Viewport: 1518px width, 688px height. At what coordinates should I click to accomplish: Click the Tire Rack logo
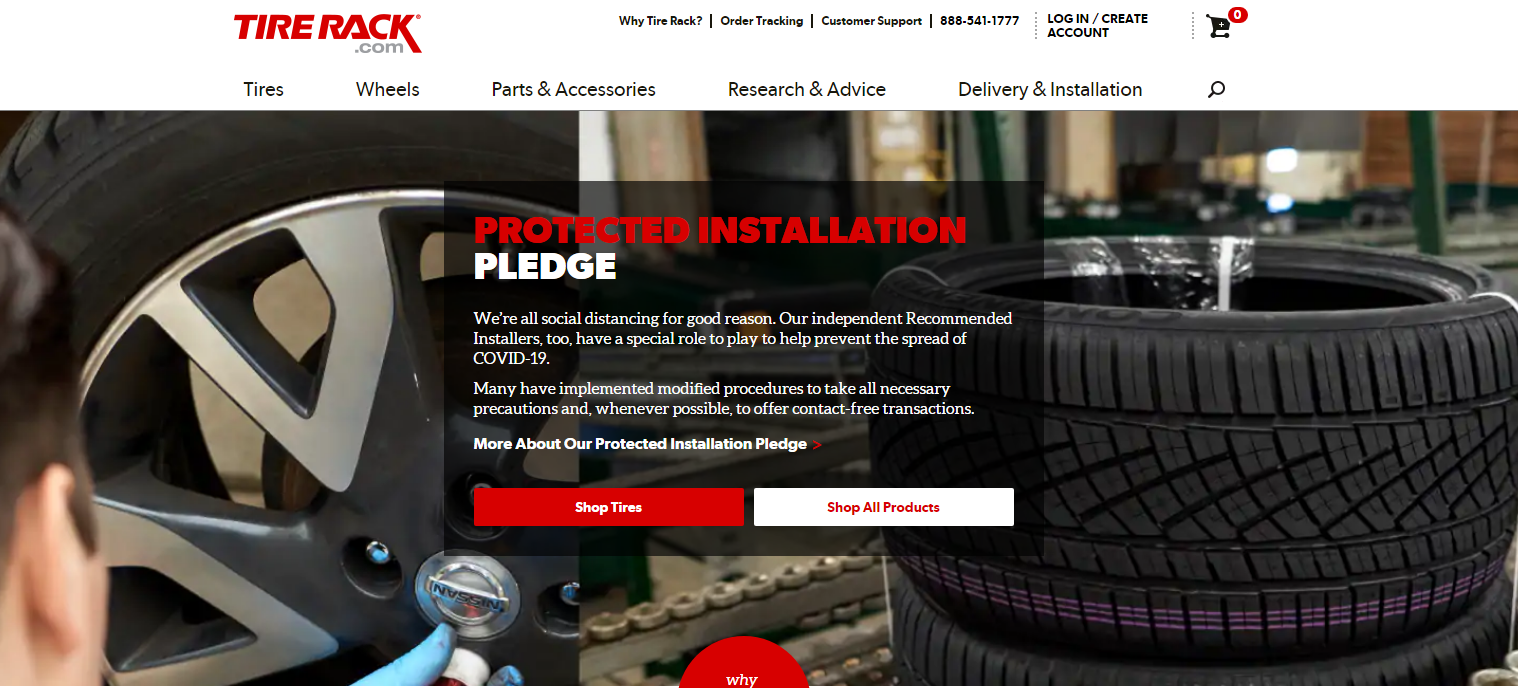pyautogui.click(x=328, y=33)
